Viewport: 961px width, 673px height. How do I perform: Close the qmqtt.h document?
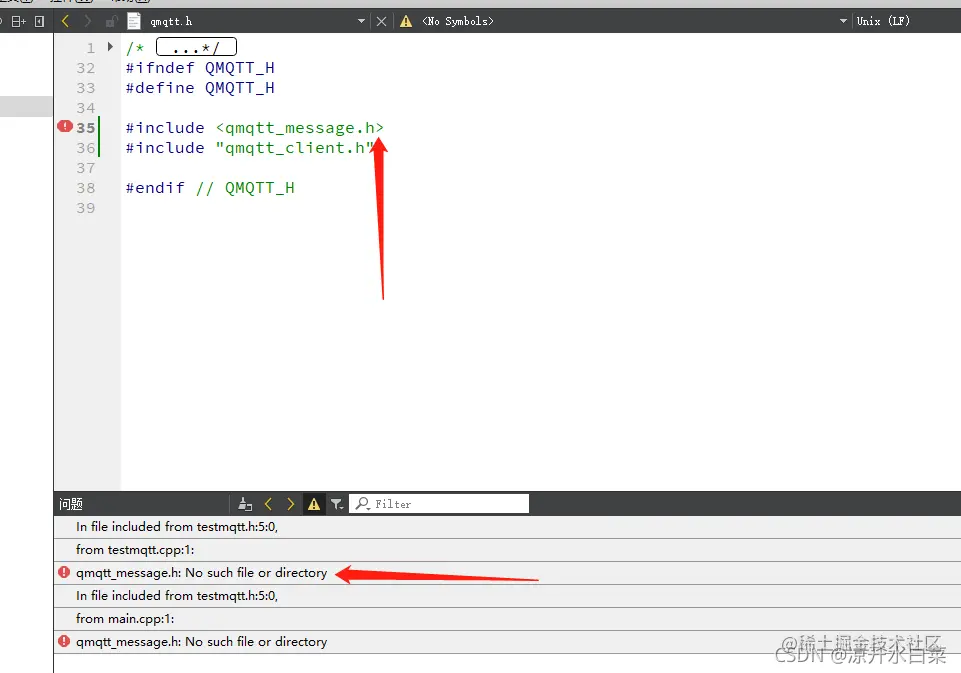coord(381,21)
